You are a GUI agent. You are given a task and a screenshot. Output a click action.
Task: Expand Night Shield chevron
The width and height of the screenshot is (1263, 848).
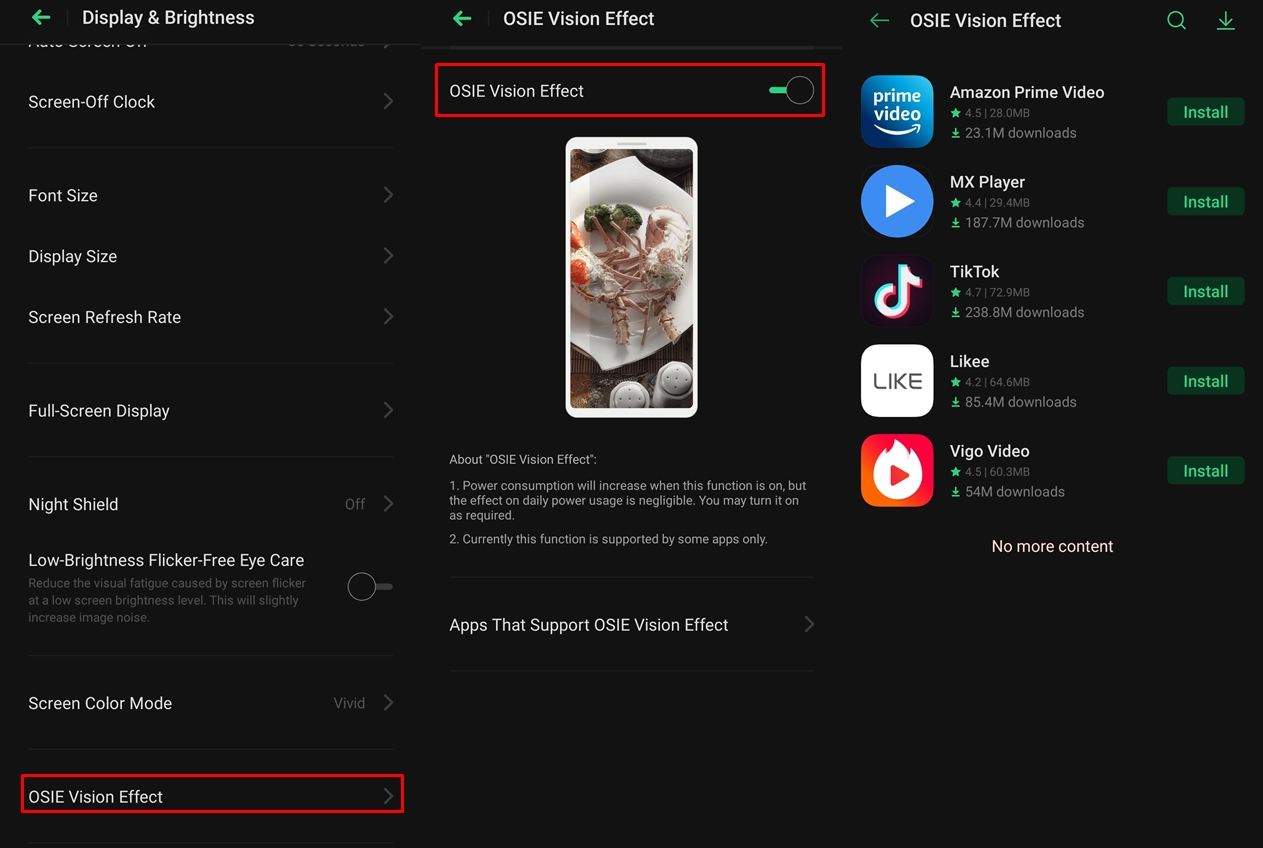pyautogui.click(x=388, y=504)
